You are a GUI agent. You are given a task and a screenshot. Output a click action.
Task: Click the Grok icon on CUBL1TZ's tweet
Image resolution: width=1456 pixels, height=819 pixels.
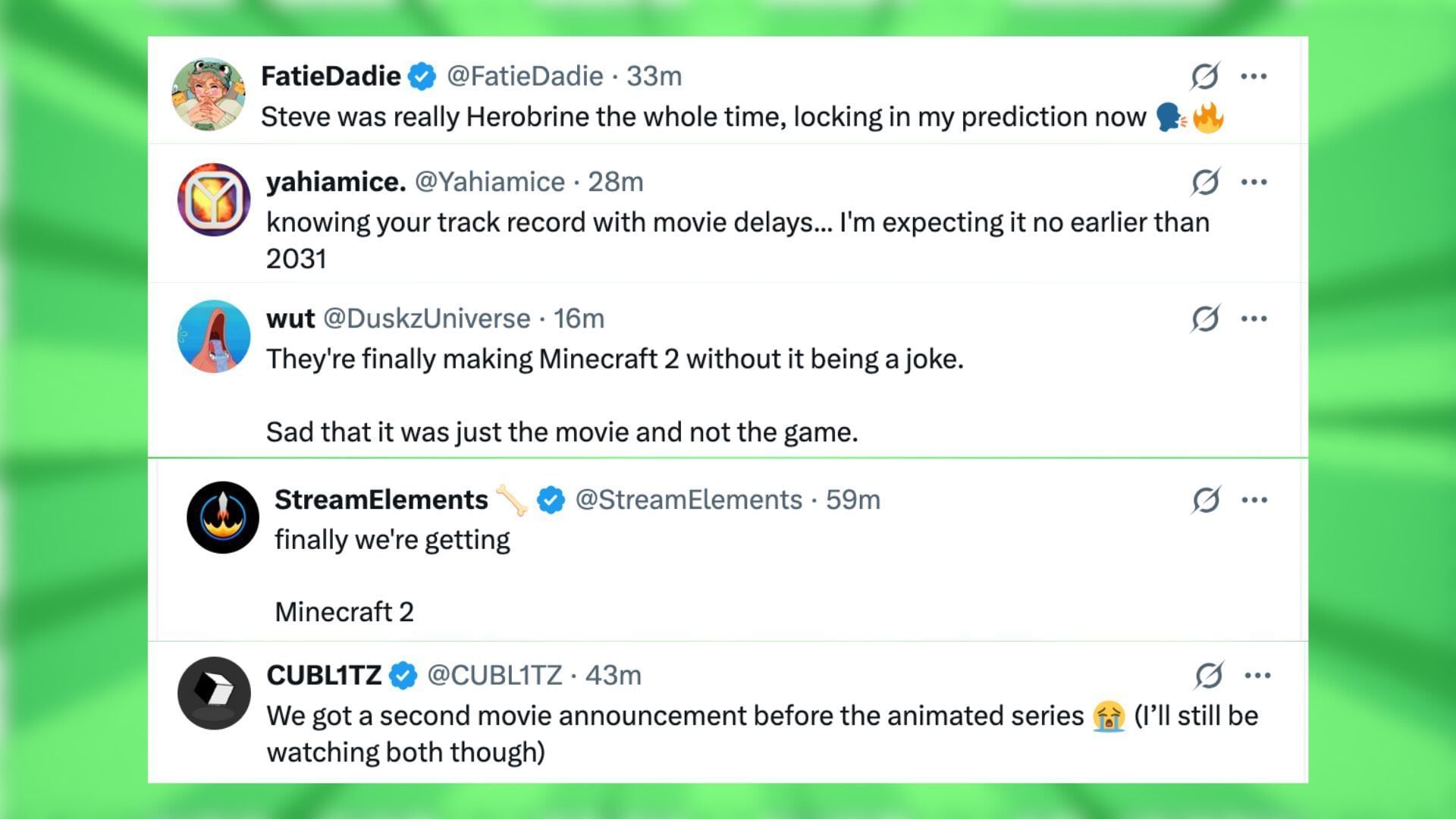1208,675
